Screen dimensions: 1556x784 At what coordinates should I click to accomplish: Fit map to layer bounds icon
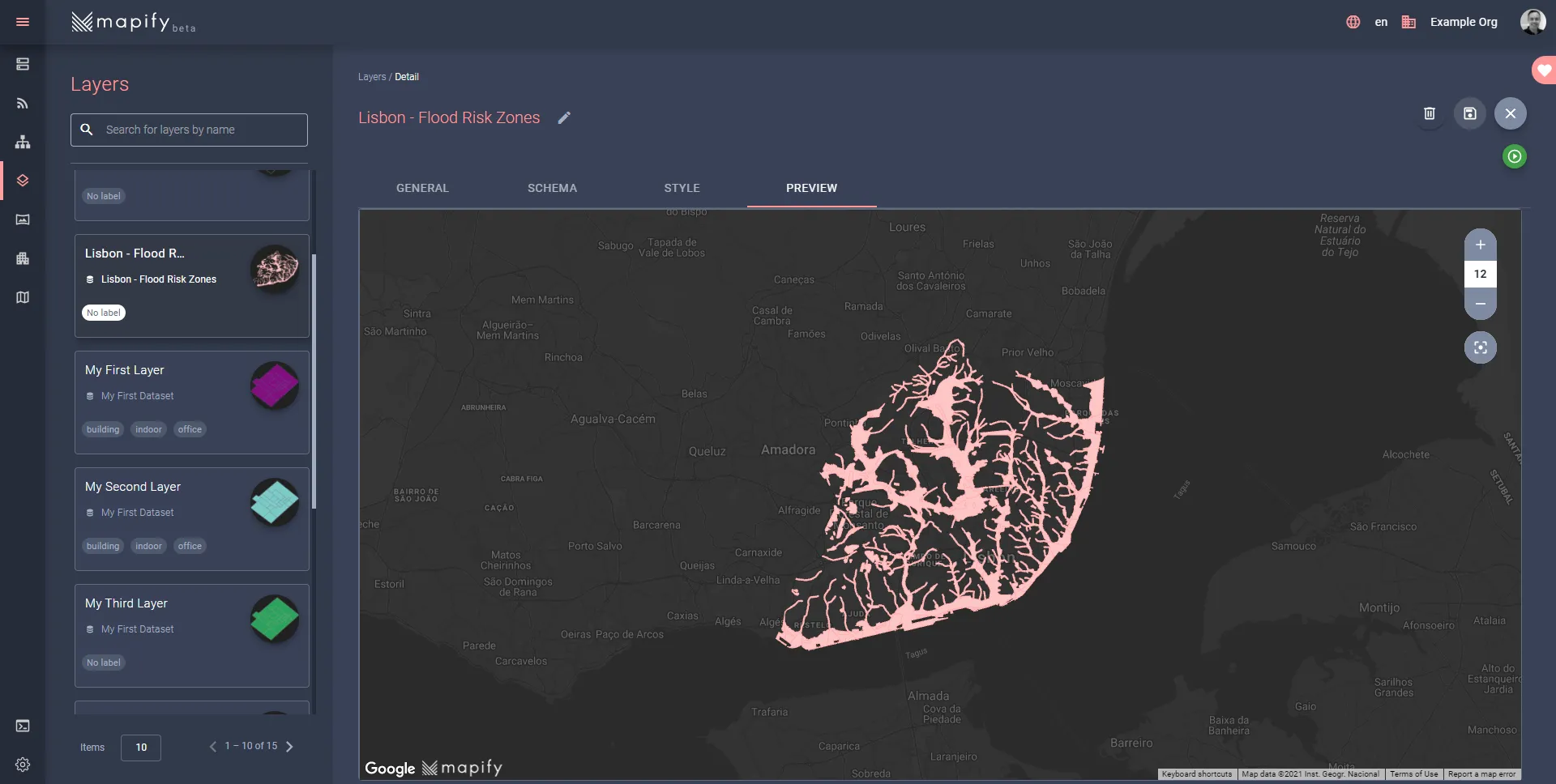coord(1481,347)
